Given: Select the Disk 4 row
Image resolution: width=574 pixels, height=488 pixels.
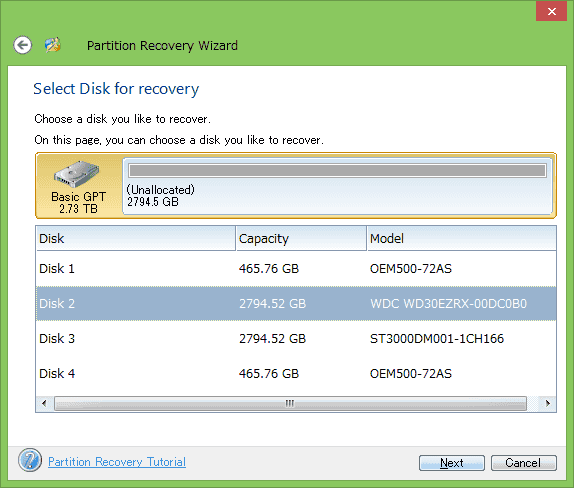Looking at the screenshot, I should pos(296,373).
